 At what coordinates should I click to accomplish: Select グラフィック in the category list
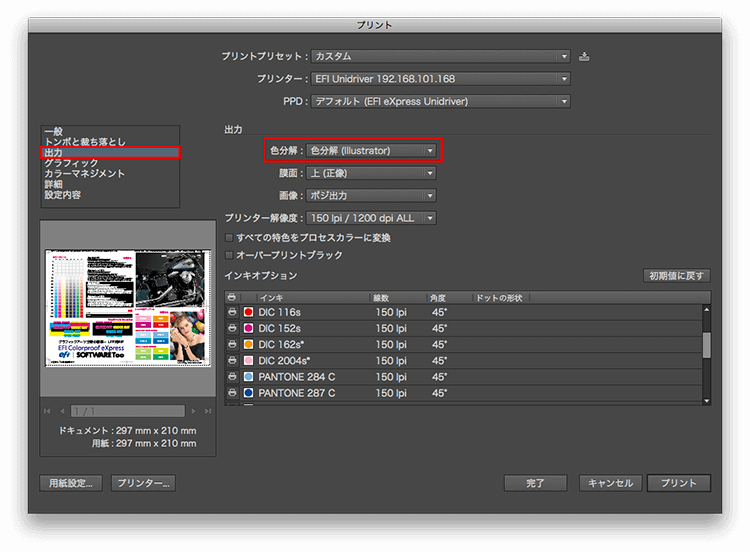(71, 163)
